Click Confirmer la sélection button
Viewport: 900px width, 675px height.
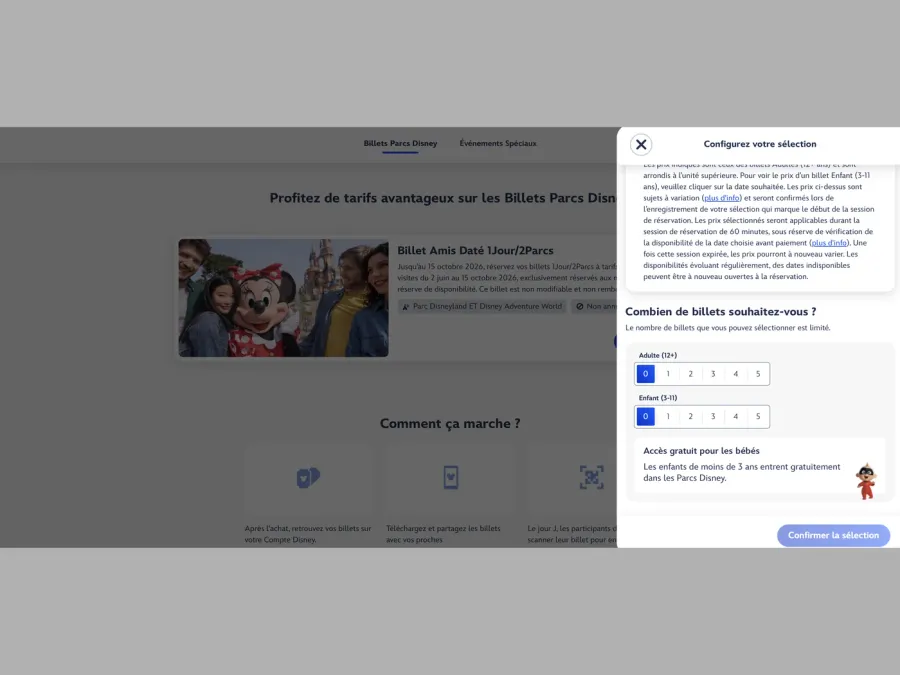pyautogui.click(x=833, y=535)
